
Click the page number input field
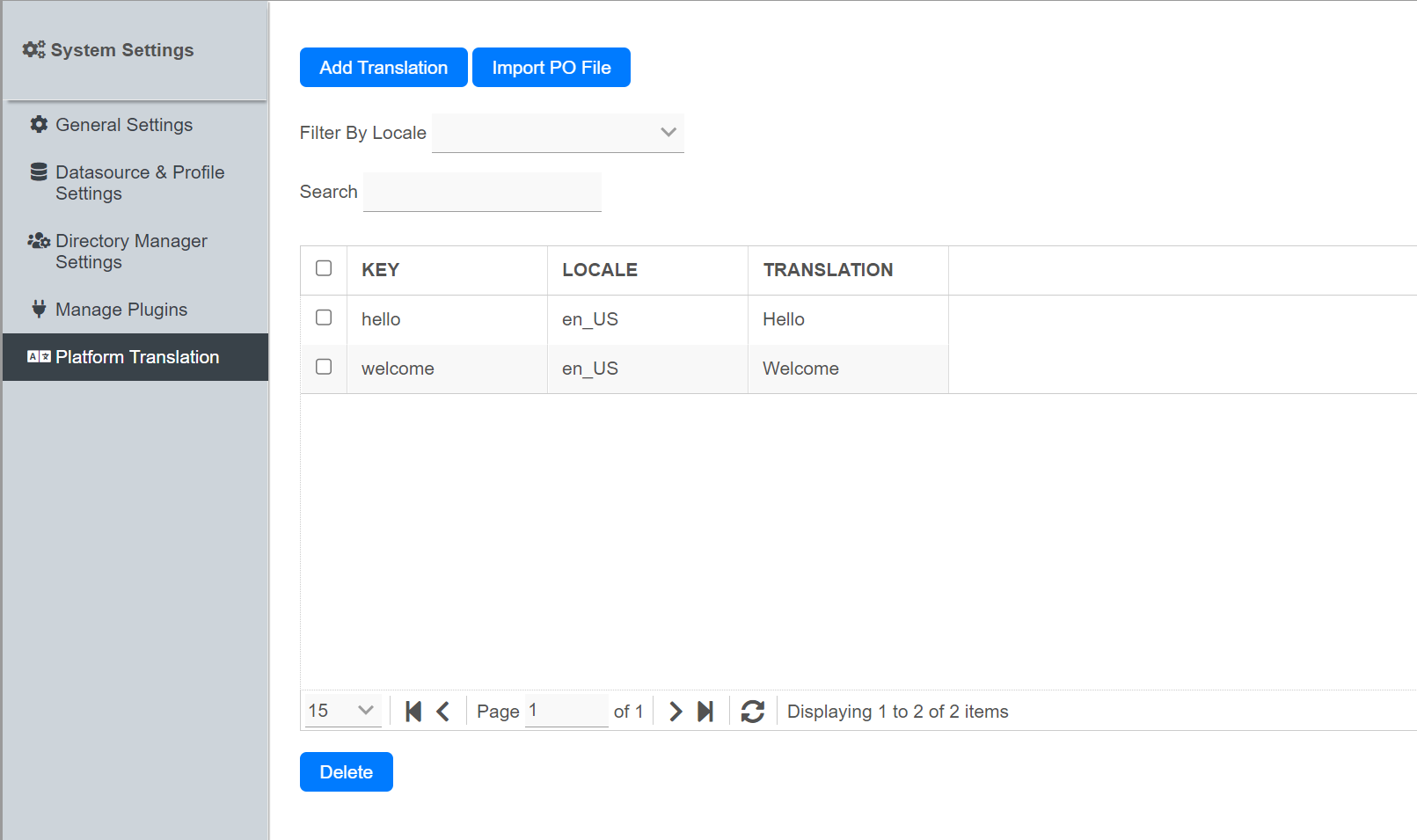coord(566,711)
